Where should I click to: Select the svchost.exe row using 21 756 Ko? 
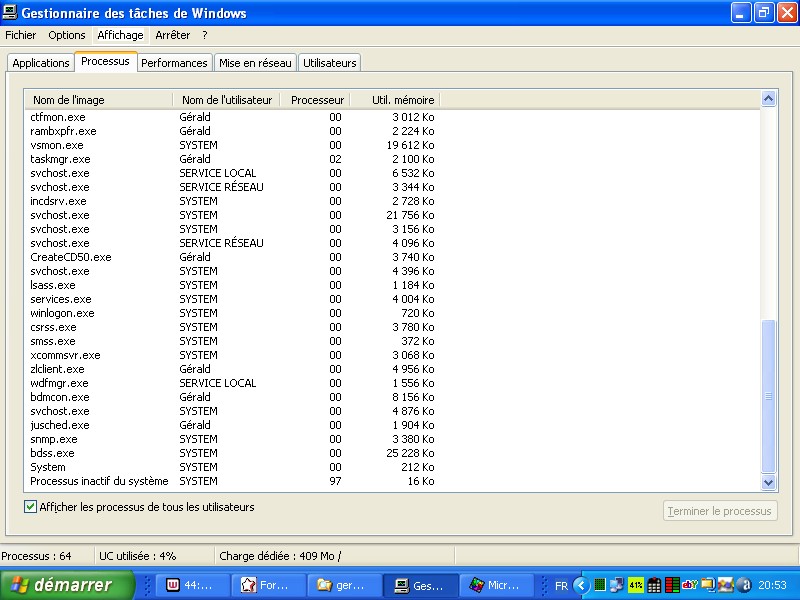(x=232, y=215)
